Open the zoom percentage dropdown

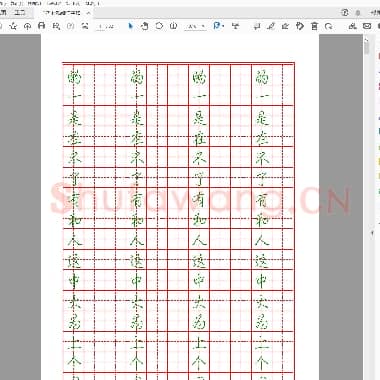196,26
